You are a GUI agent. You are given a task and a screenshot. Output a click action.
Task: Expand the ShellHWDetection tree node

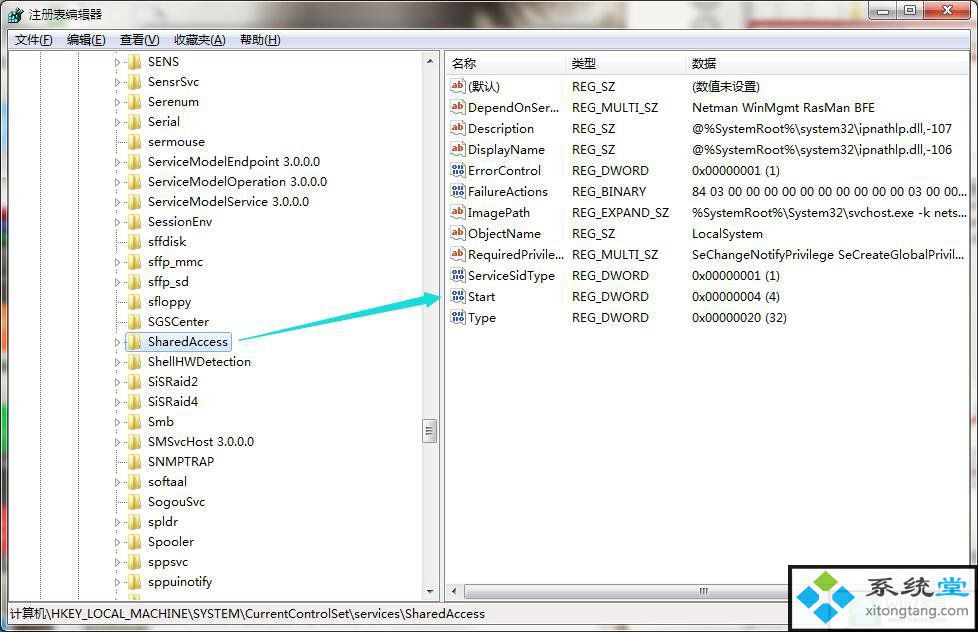pyautogui.click(x=117, y=362)
